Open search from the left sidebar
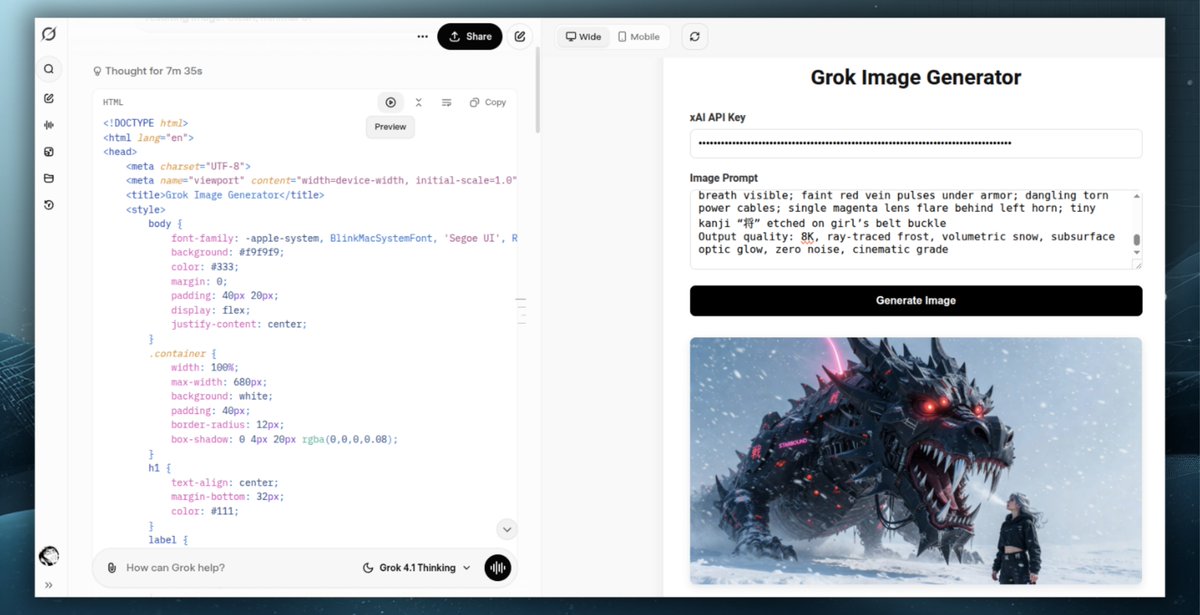The height and width of the screenshot is (615, 1200). tap(48, 70)
